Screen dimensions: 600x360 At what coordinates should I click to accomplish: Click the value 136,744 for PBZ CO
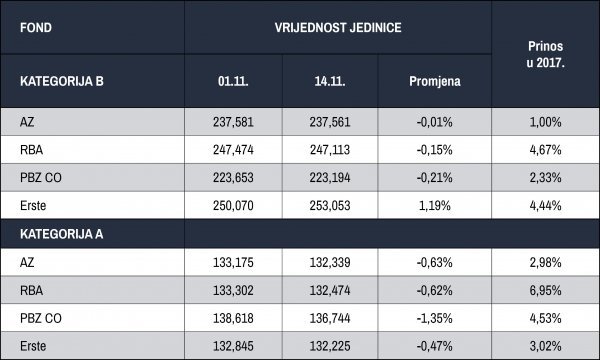330,318
